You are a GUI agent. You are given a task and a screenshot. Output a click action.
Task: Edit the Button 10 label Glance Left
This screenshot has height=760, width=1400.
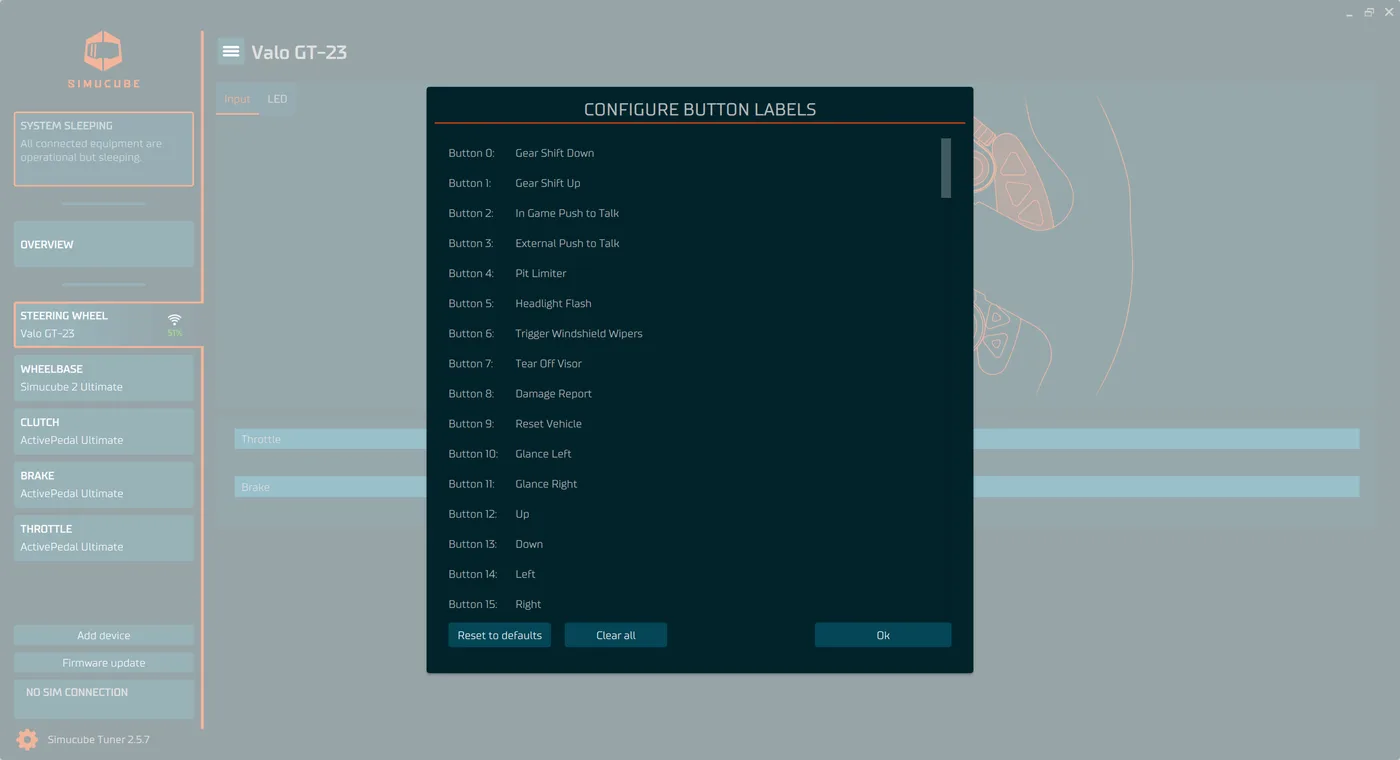tap(543, 453)
